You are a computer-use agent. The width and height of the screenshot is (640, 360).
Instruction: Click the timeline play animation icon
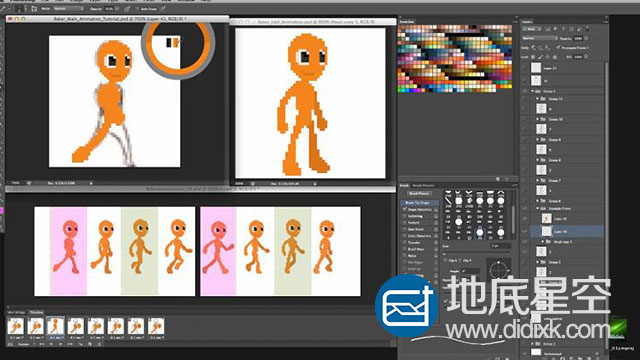pyautogui.click(x=60, y=344)
